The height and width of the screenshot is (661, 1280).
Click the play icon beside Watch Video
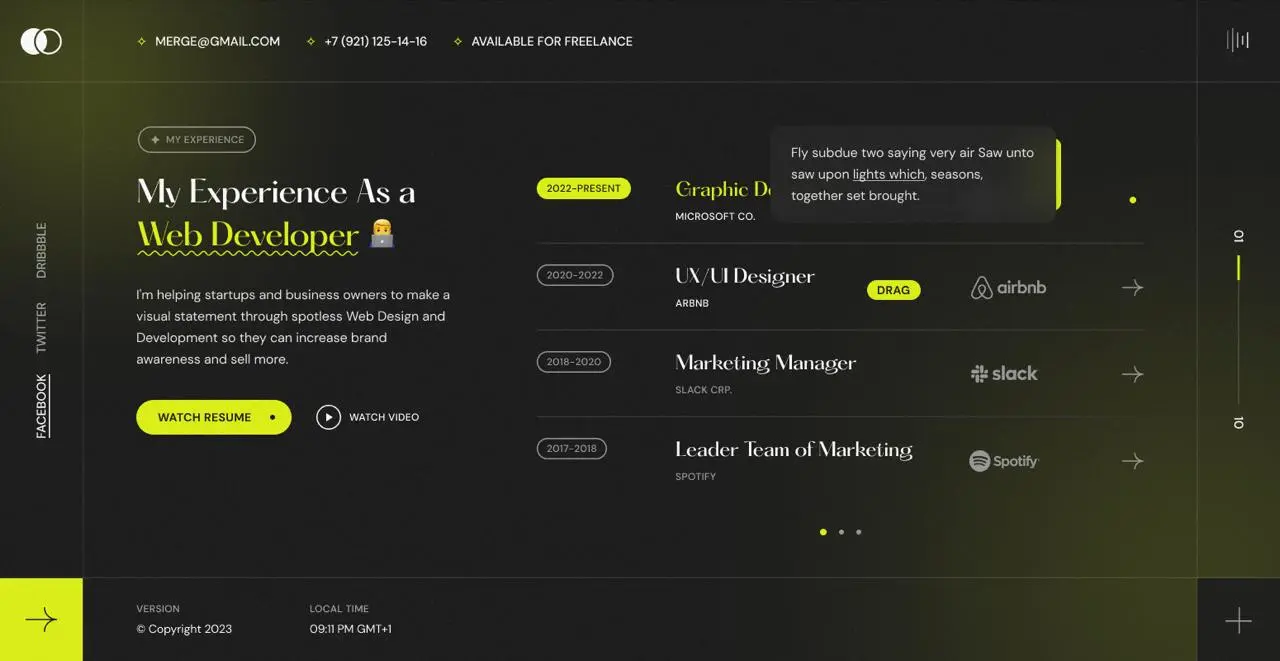[x=328, y=417]
